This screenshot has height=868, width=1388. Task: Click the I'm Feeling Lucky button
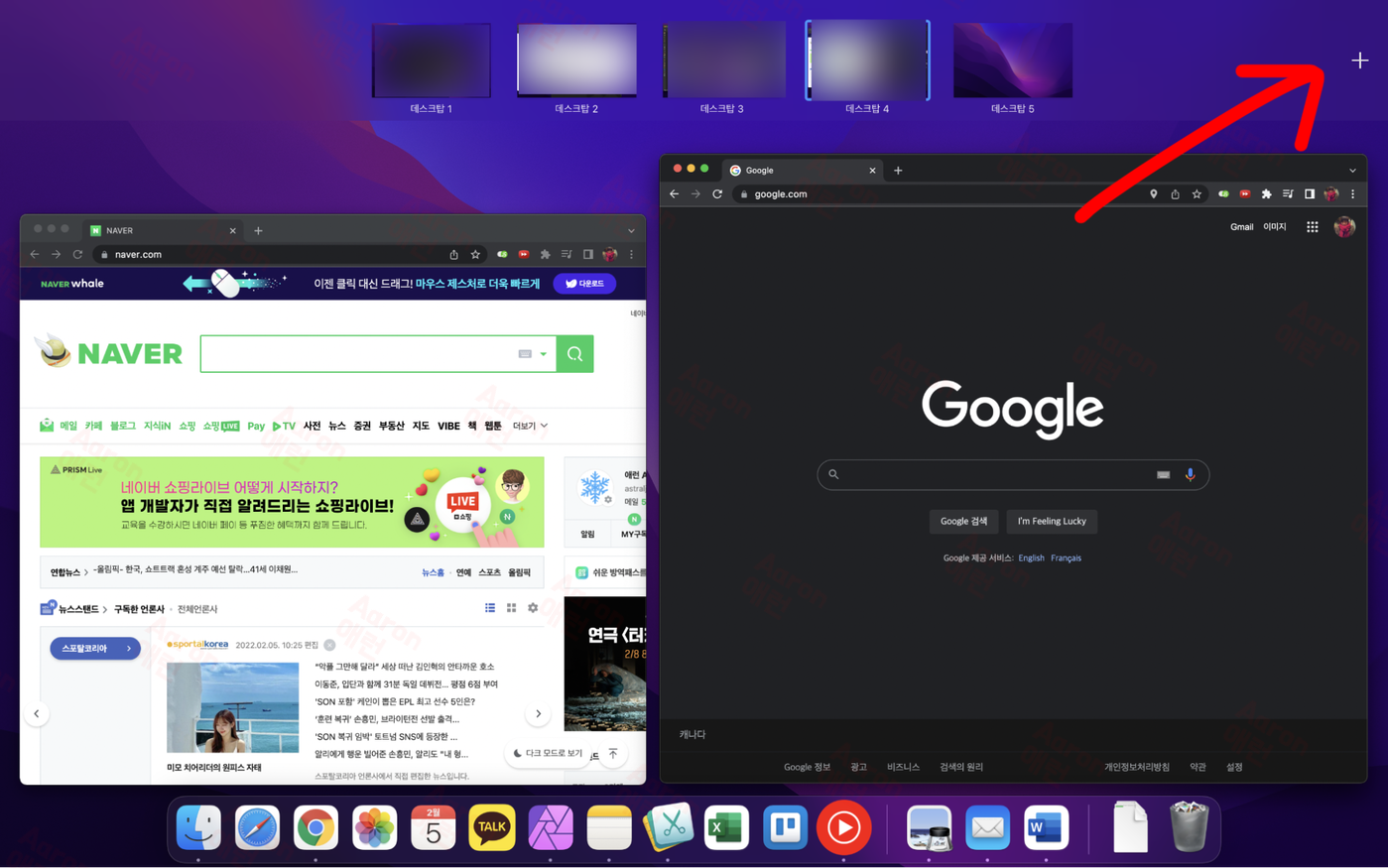tap(1052, 521)
